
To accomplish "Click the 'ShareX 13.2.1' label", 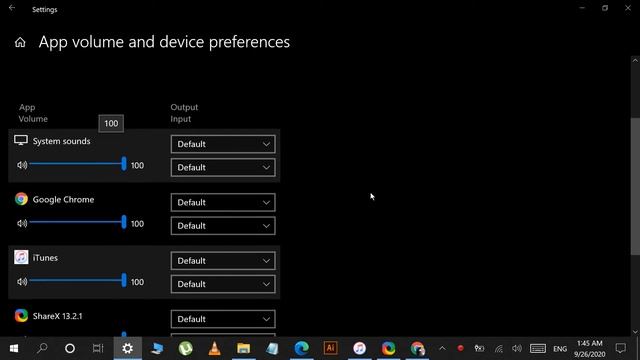I will coord(58,316).
